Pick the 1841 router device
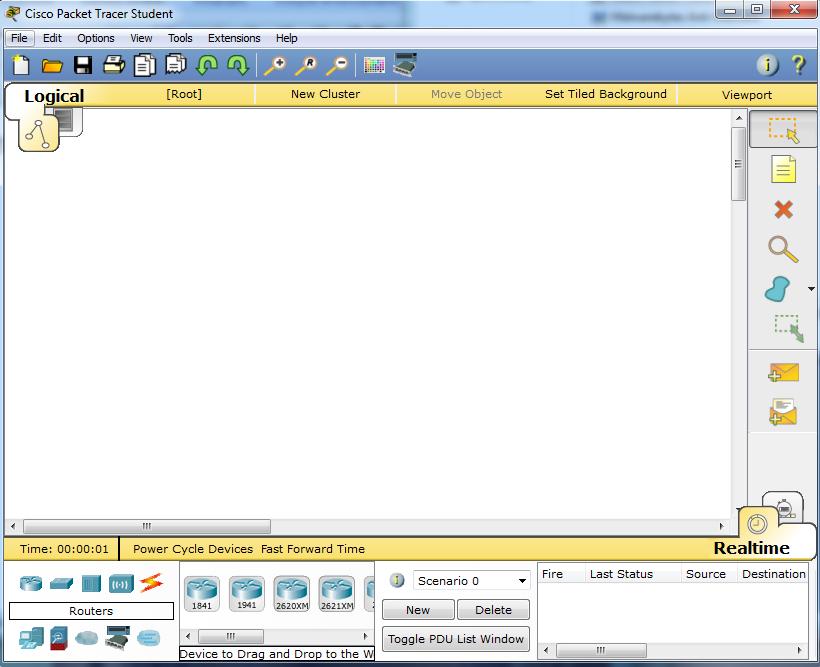The height and width of the screenshot is (667, 820). pyautogui.click(x=201, y=594)
